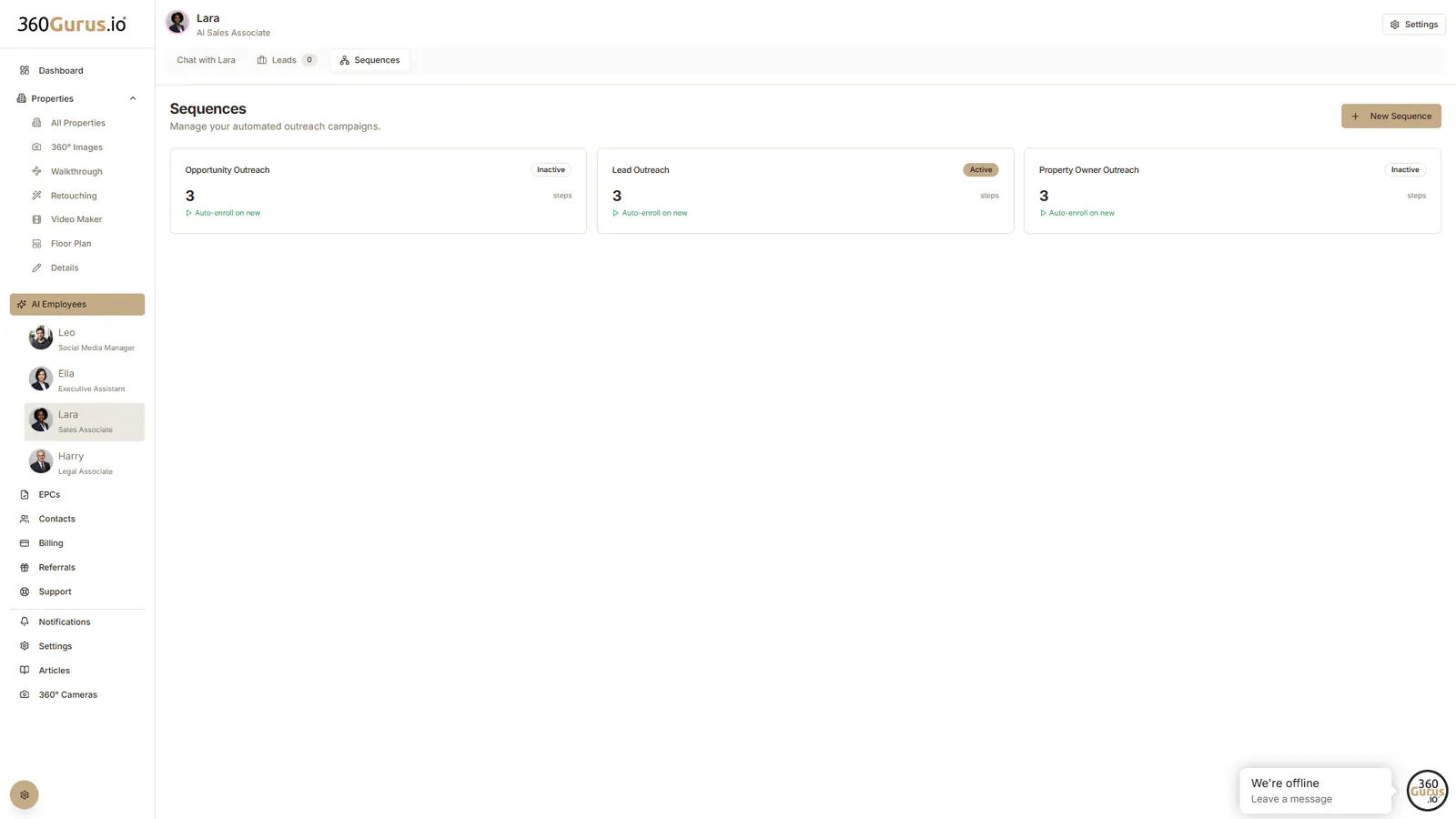Open Settings button at top right
This screenshot has width=1456, height=819.
point(1413,25)
